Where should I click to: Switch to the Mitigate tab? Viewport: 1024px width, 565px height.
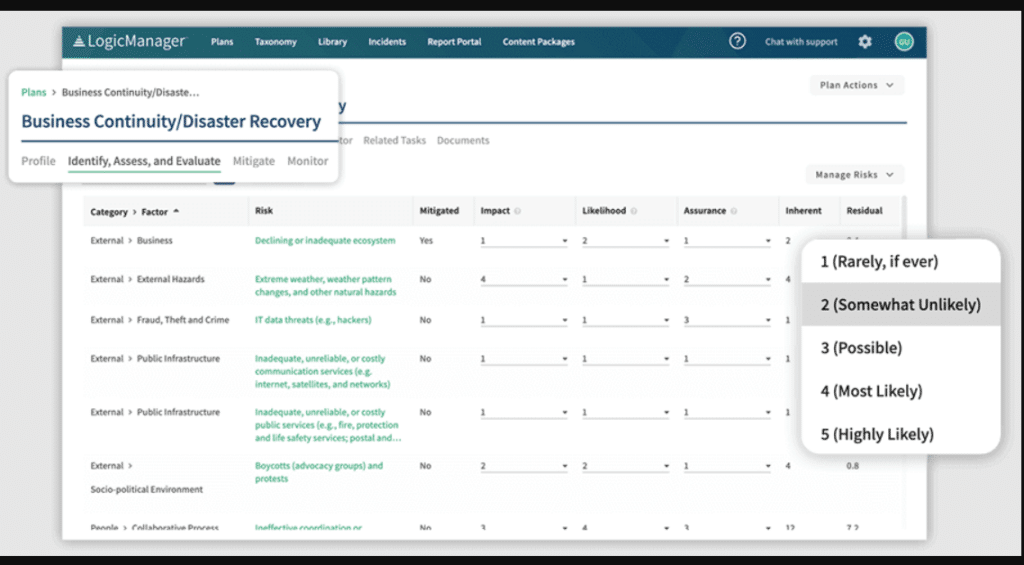(x=254, y=161)
